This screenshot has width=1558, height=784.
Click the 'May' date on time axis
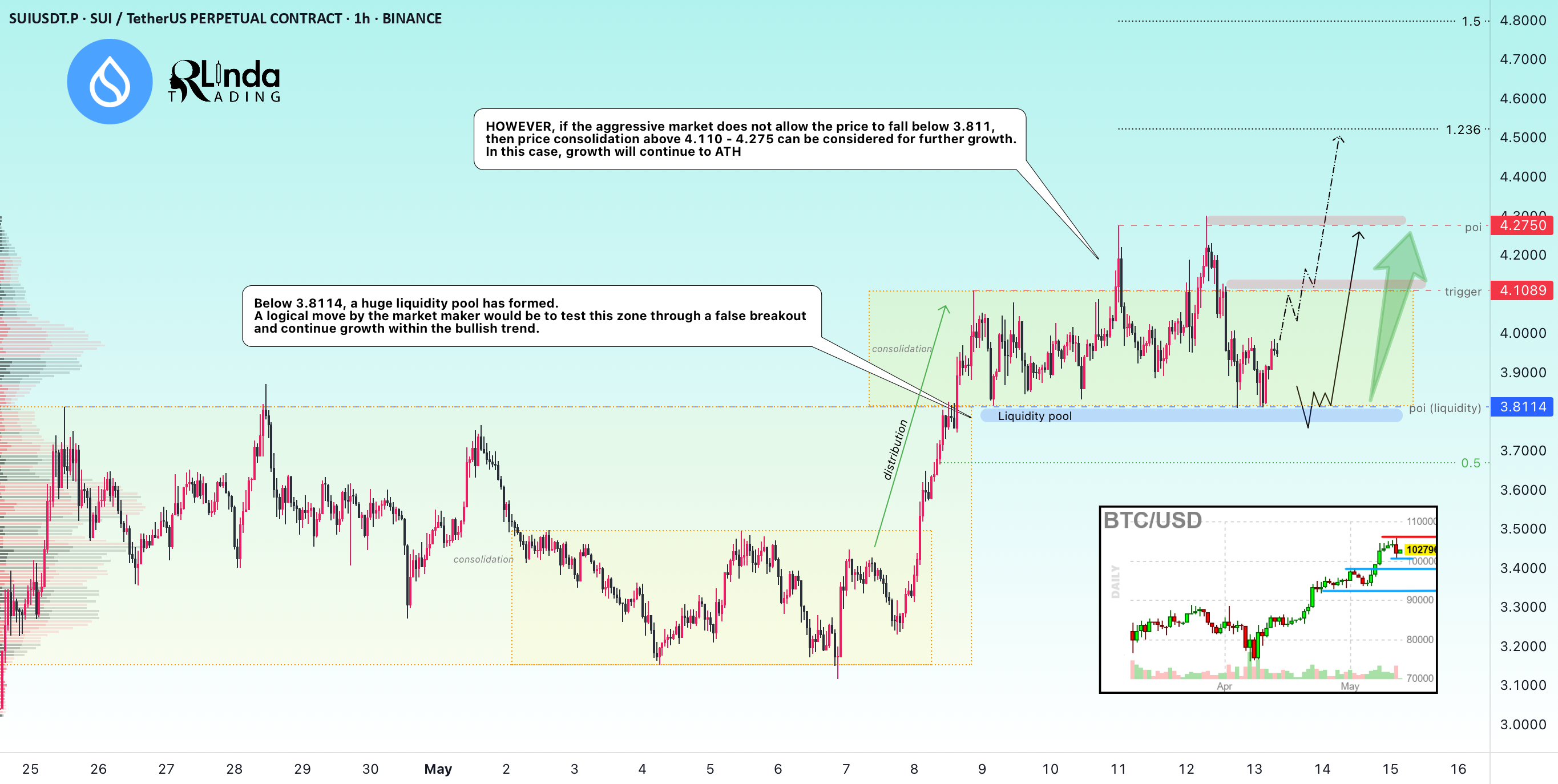438,769
